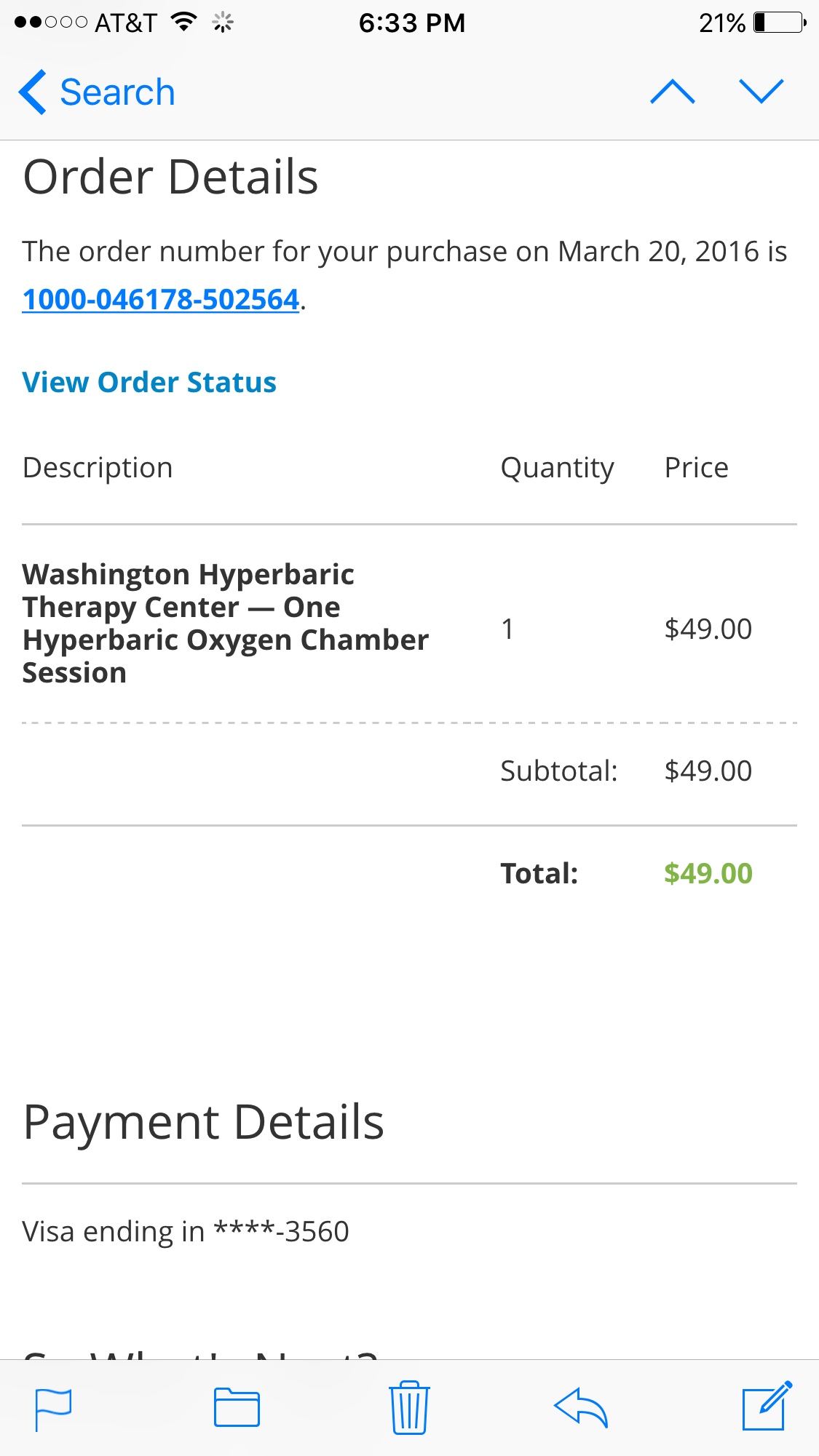Move email to a folder
Viewport: 819px width, 1456px height.
[x=237, y=1407]
